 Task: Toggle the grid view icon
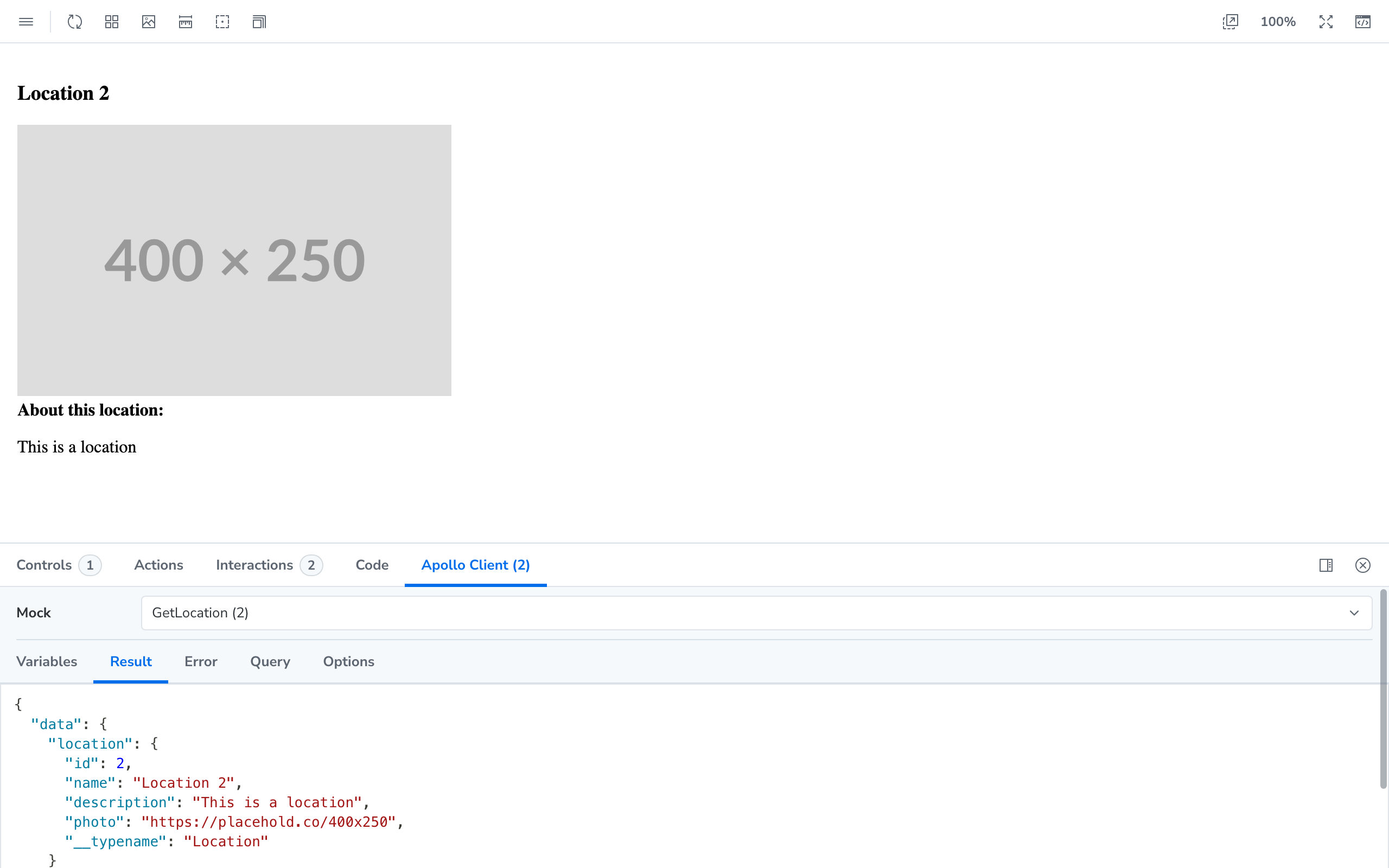tap(112, 22)
